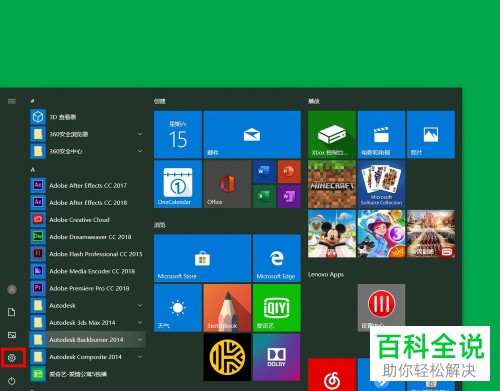Open the Movies & TV tile
Screen dimensions: 500x391
(x=381, y=135)
